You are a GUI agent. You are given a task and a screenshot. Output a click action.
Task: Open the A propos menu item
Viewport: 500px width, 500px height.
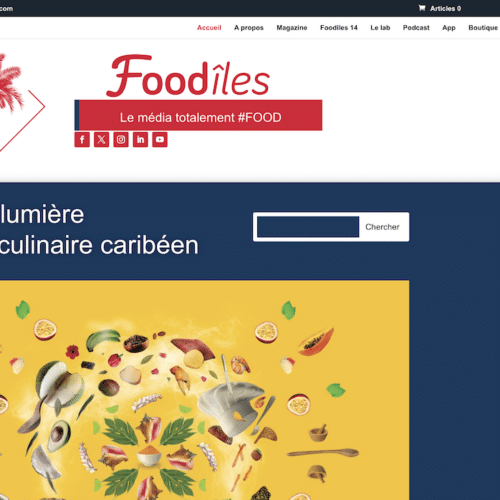point(249,28)
